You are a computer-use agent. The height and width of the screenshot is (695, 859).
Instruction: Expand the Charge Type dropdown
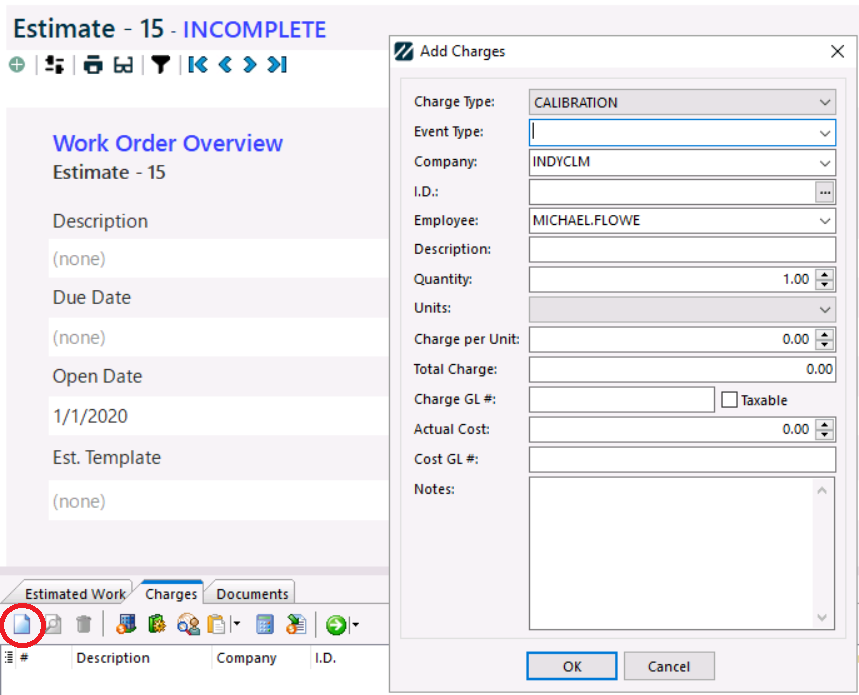click(x=824, y=102)
